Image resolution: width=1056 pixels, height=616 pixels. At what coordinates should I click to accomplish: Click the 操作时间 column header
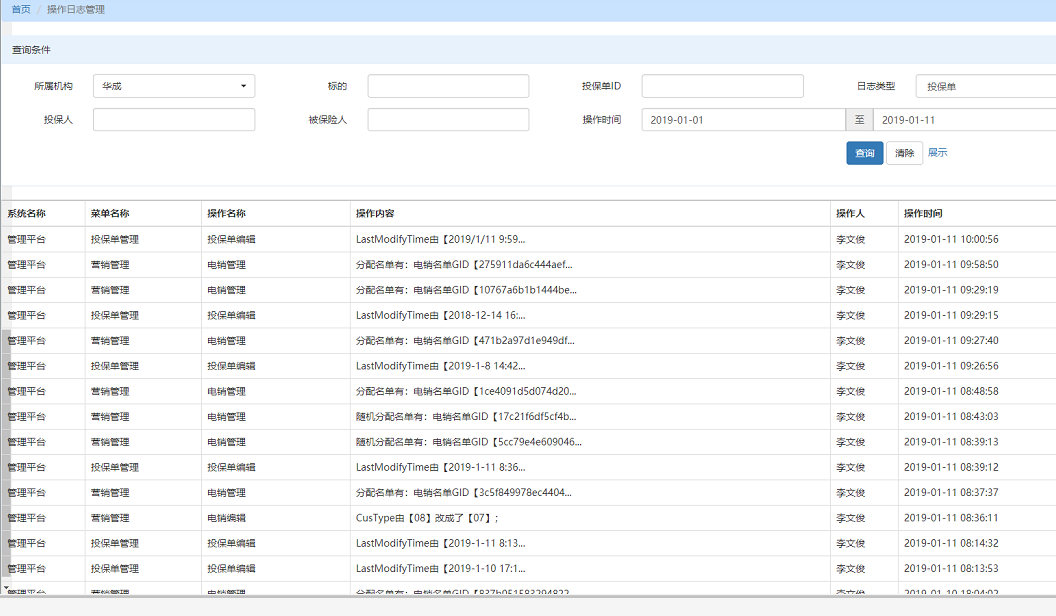point(923,214)
